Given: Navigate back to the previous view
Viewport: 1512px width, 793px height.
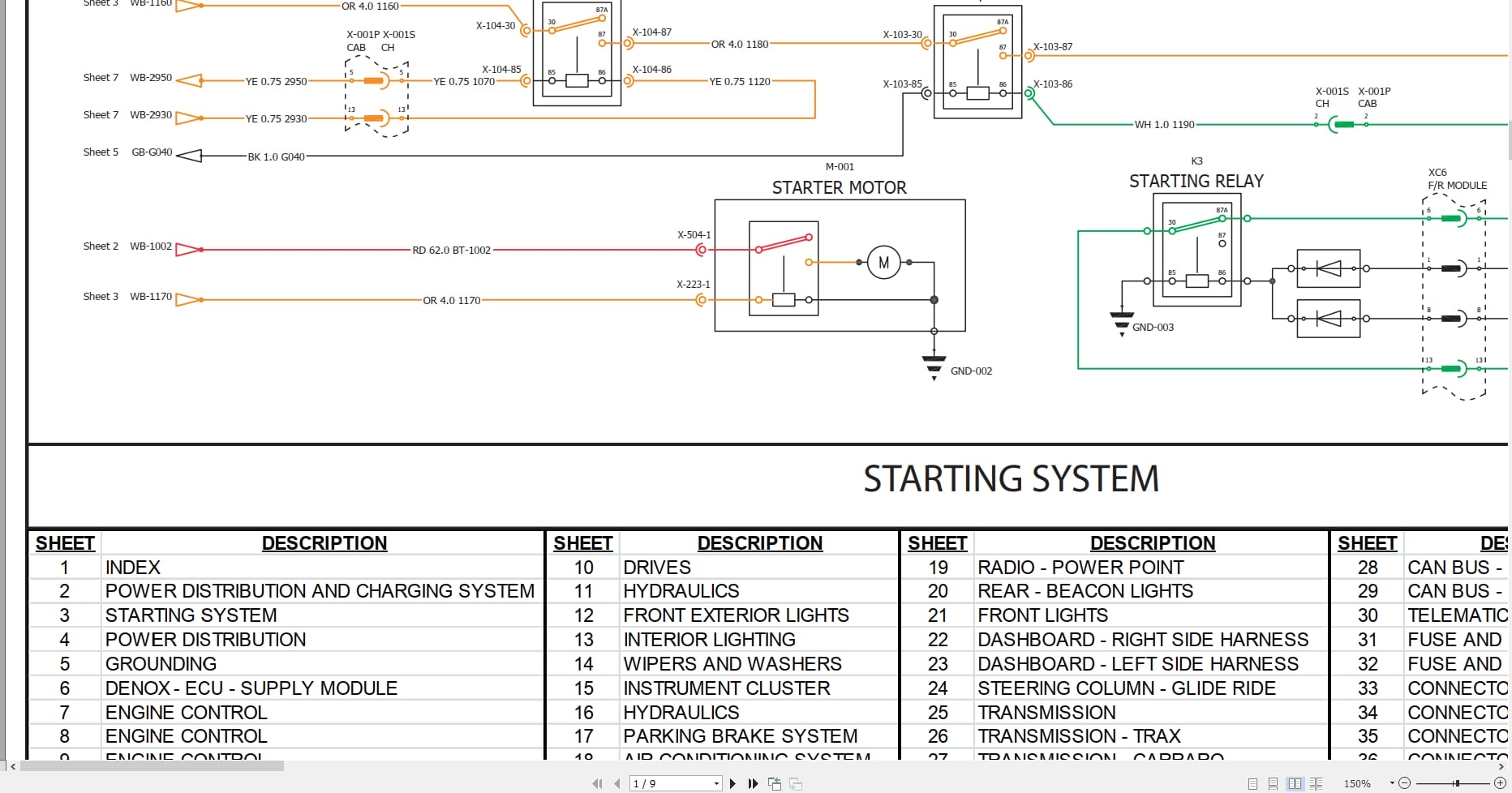Looking at the screenshot, I should pyautogui.click(x=775, y=783).
